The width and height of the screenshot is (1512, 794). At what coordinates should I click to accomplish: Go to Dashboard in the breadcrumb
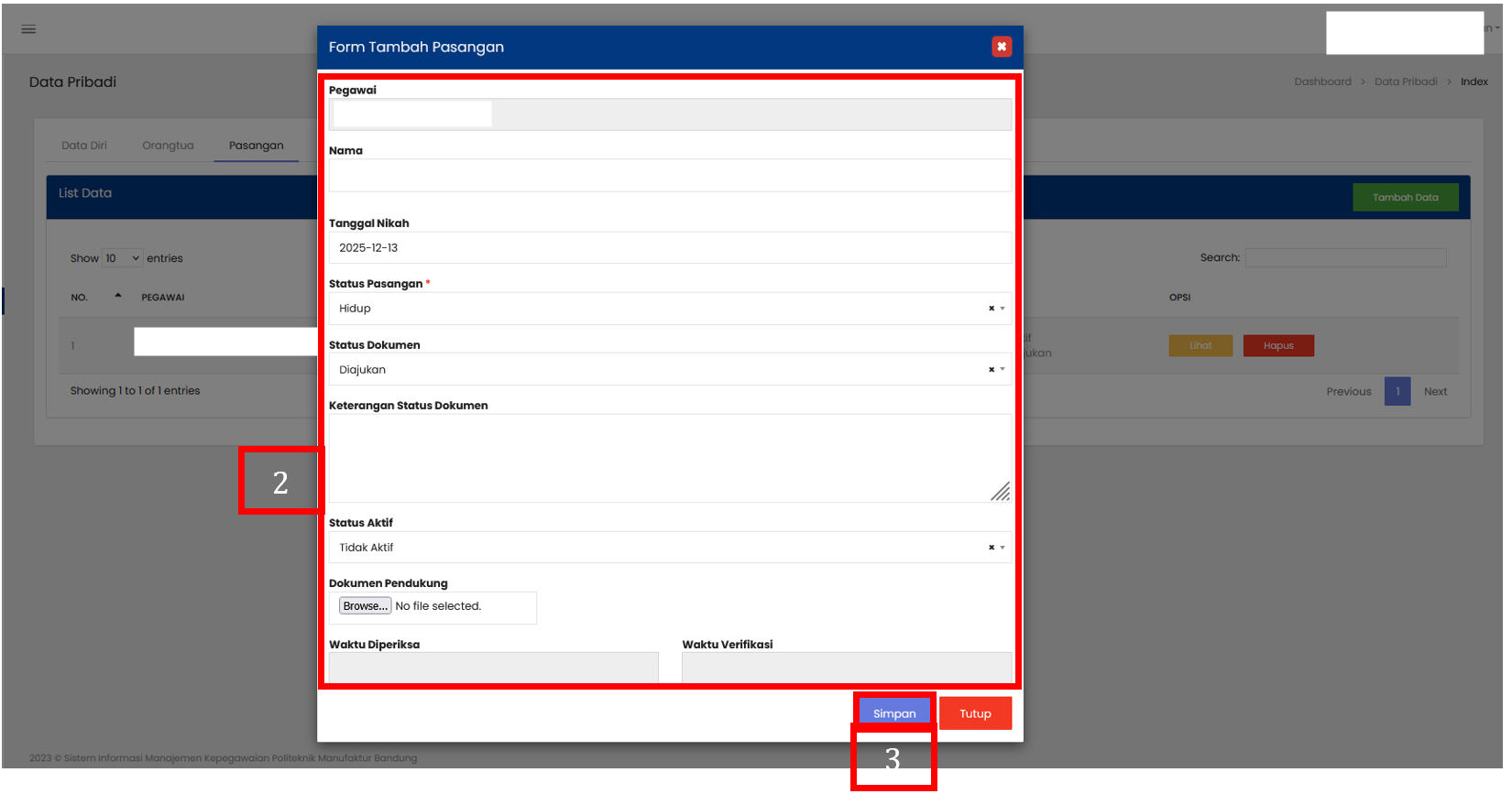(x=1322, y=82)
